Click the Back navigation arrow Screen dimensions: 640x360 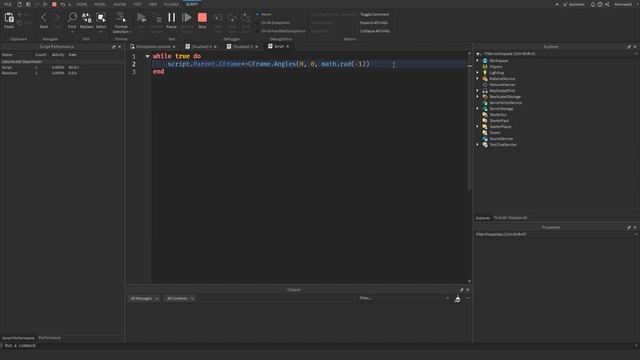pyautogui.click(x=44, y=18)
